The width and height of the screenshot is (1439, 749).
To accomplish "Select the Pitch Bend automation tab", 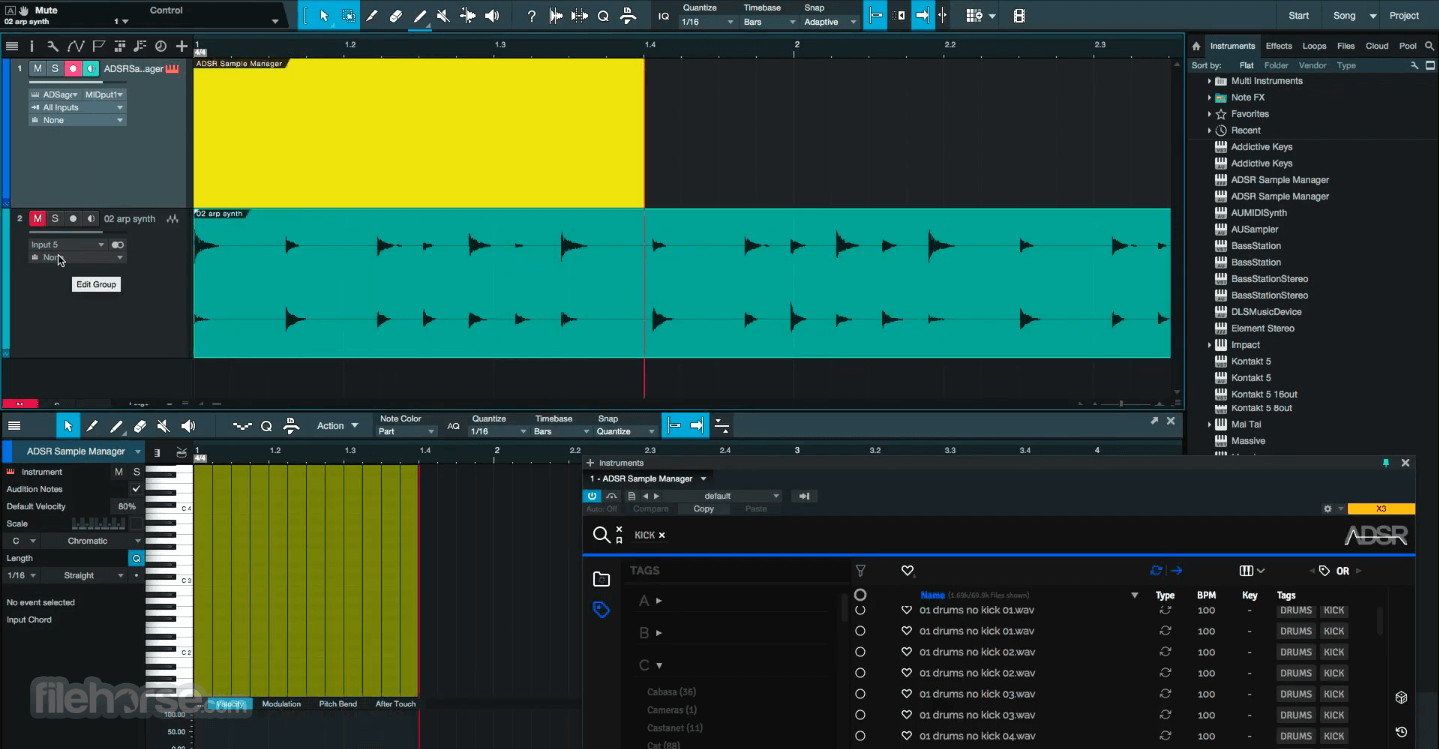I will point(338,704).
